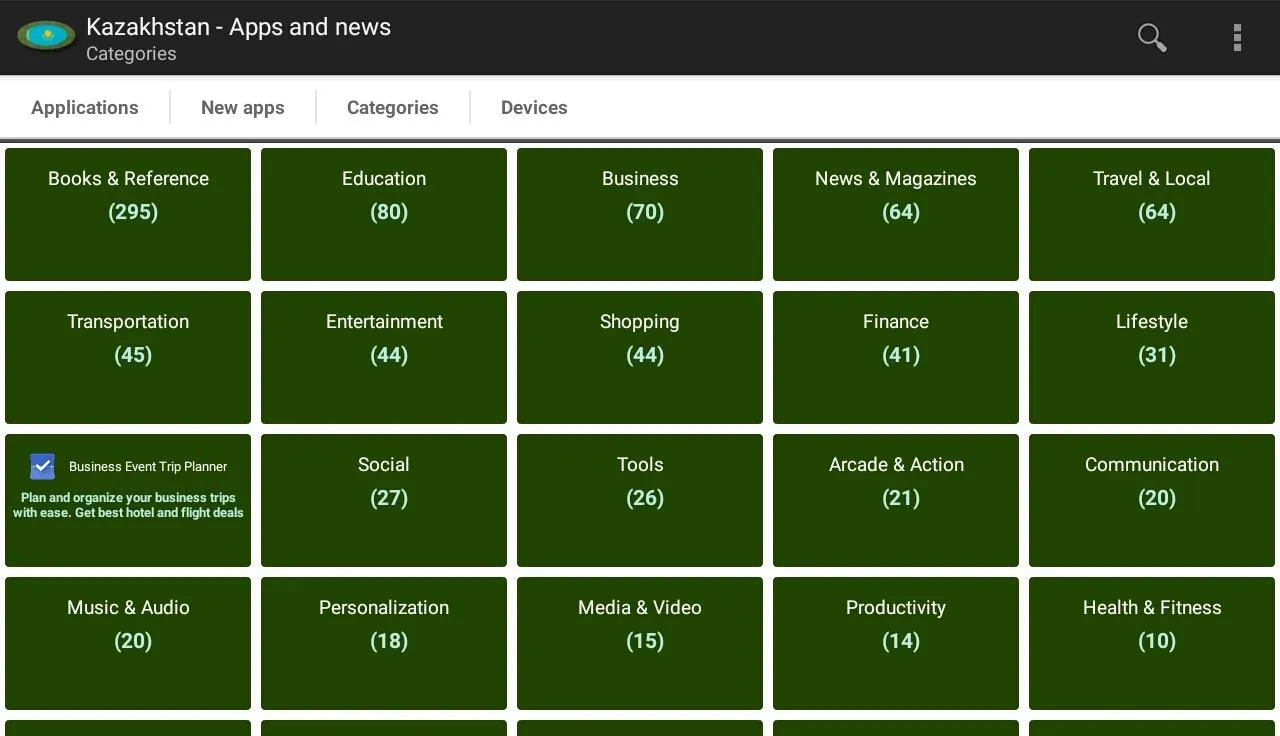Open the Education category tile

(x=384, y=215)
